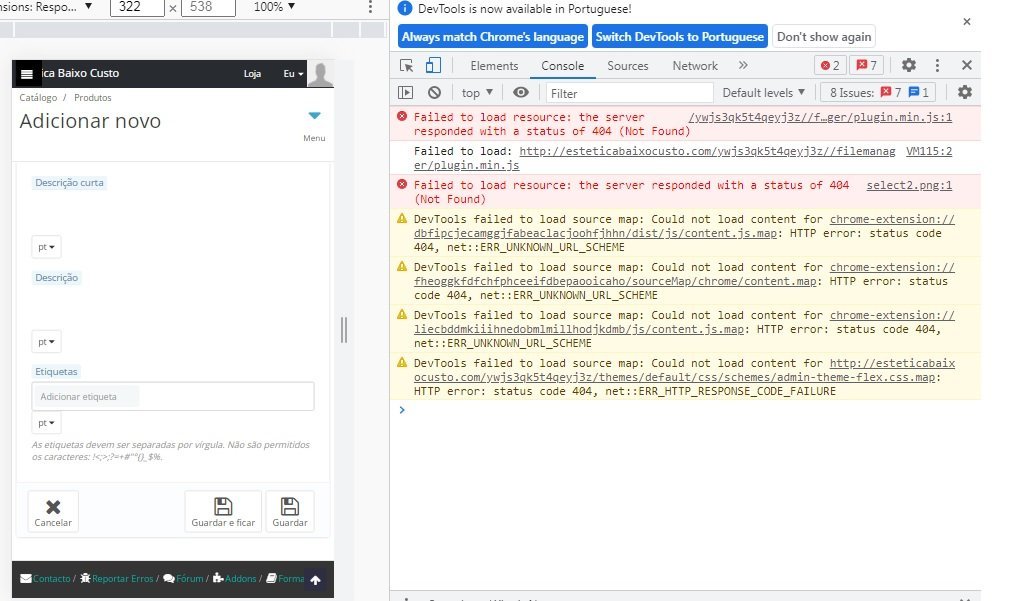This screenshot has height=601, width=1011.
Task: Select the inspect element picker icon
Action: pyautogui.click(x=406, y=65)
